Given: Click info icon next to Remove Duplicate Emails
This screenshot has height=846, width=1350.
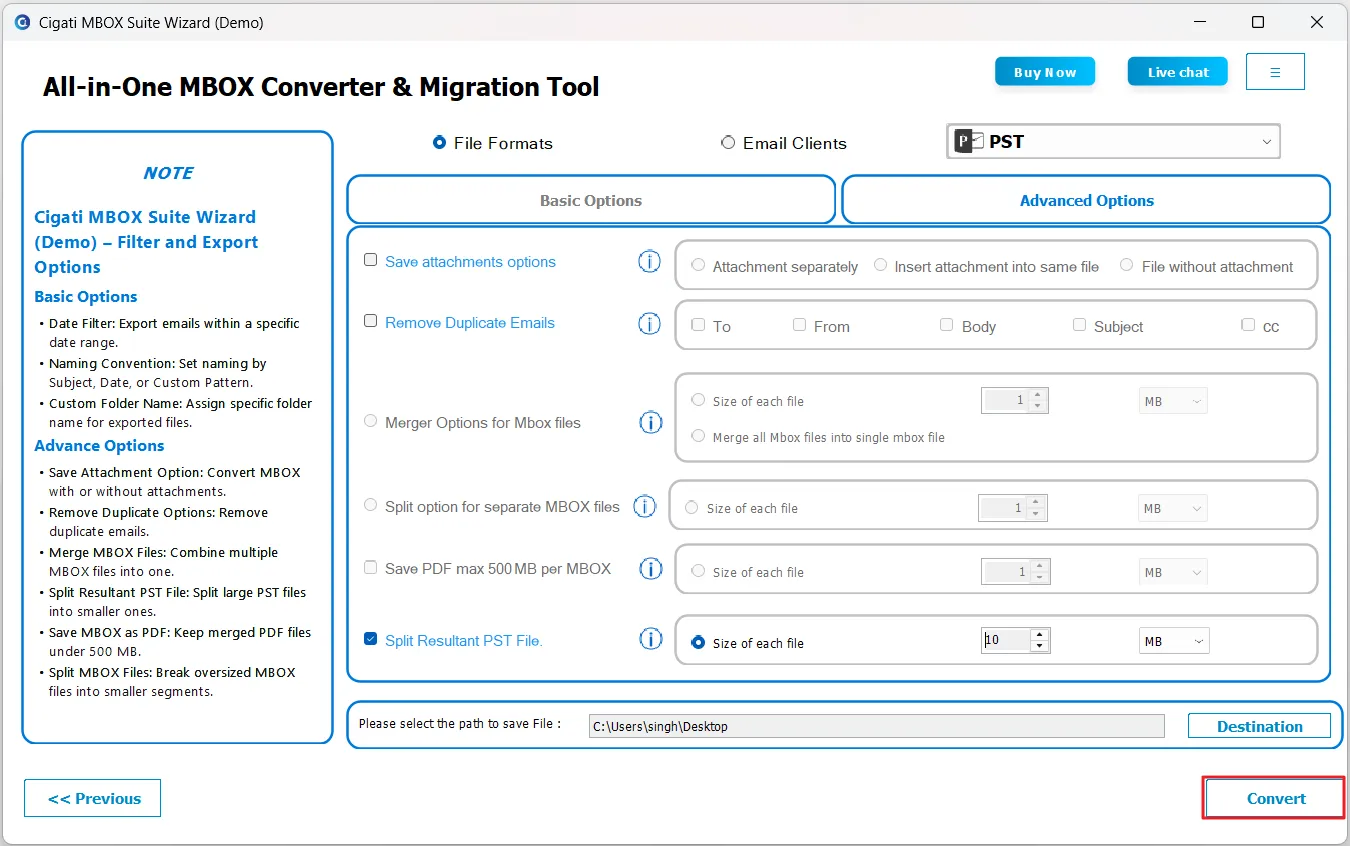Looking at the screenshot, I should (650, 324).
